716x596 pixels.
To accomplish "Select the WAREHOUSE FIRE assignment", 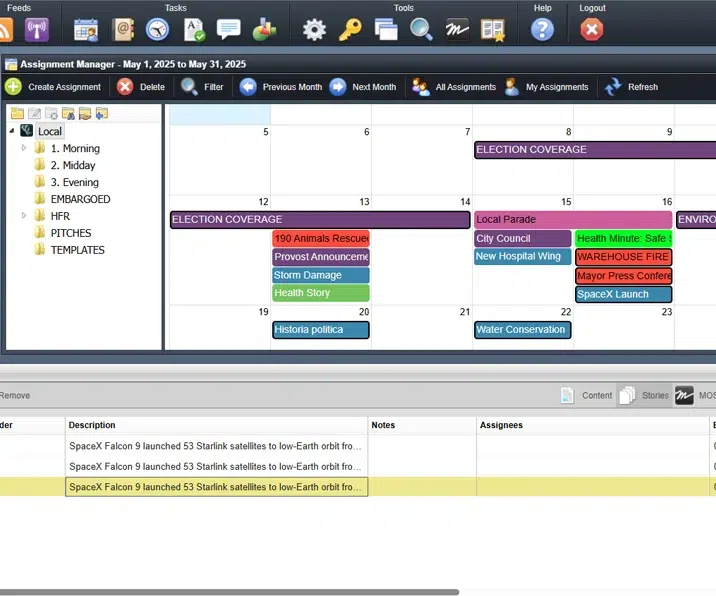I will (x=623, y=257).
